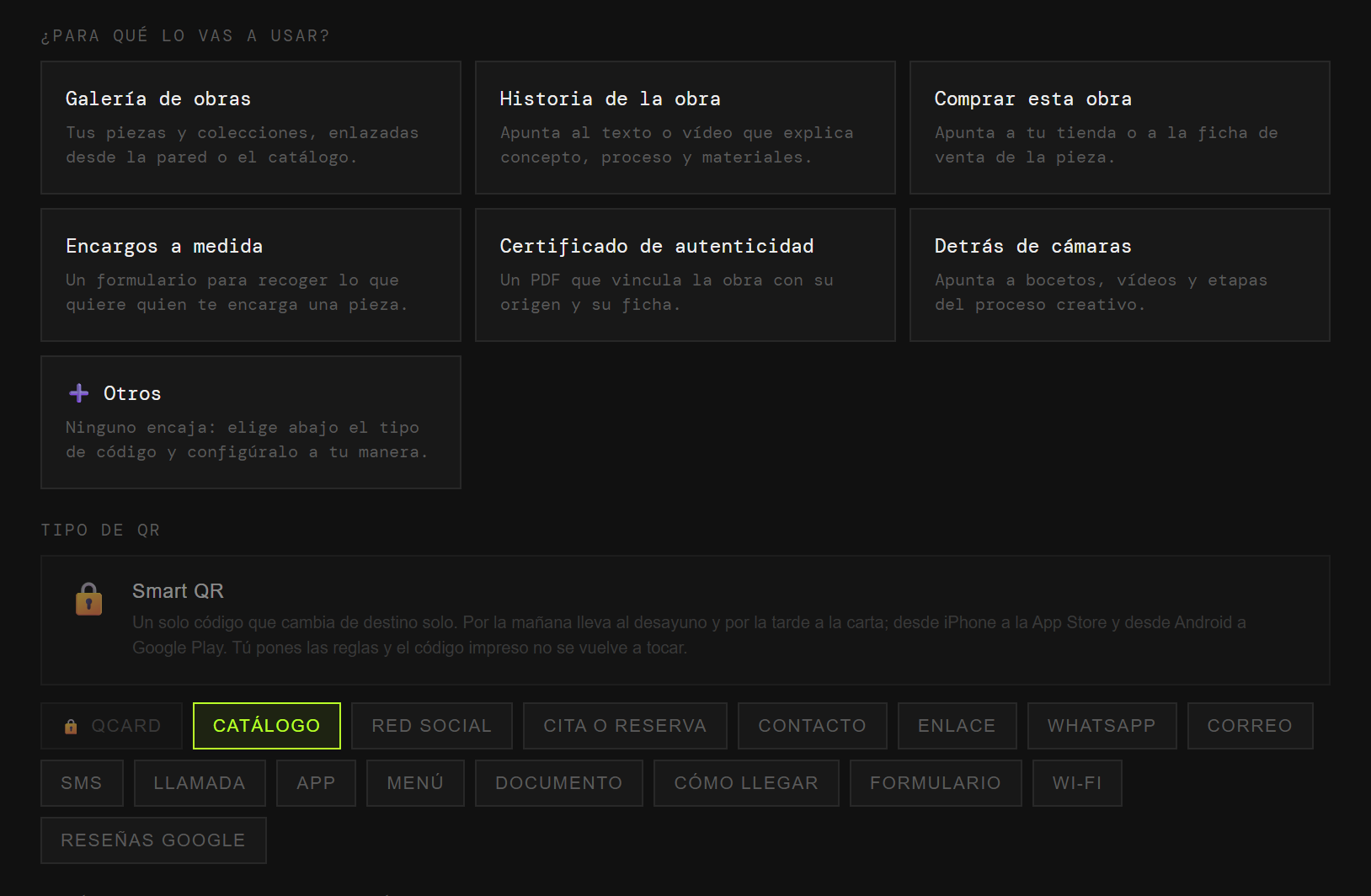The image size is (1371, 896).
Task: Choose the Certificado de autenticidad card
Action: pos(685,275)
